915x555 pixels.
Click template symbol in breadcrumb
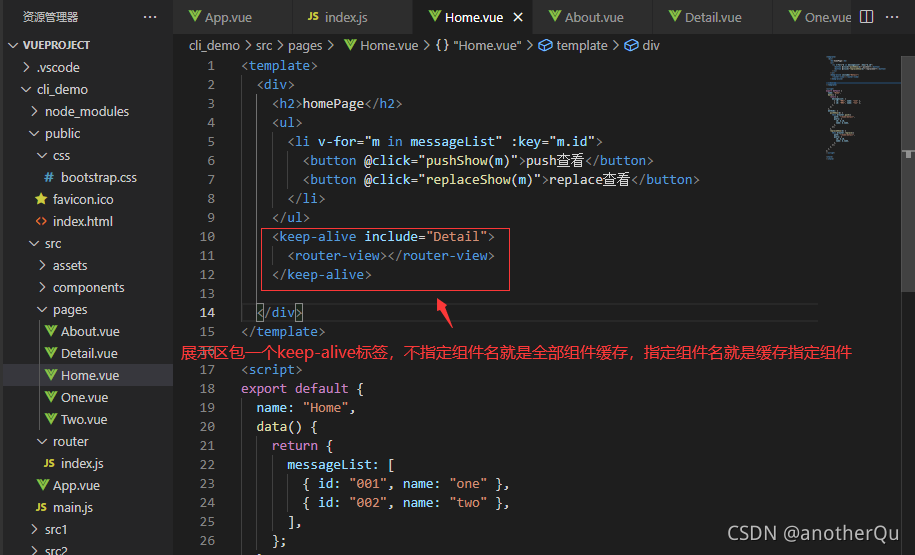coord(572,46)
